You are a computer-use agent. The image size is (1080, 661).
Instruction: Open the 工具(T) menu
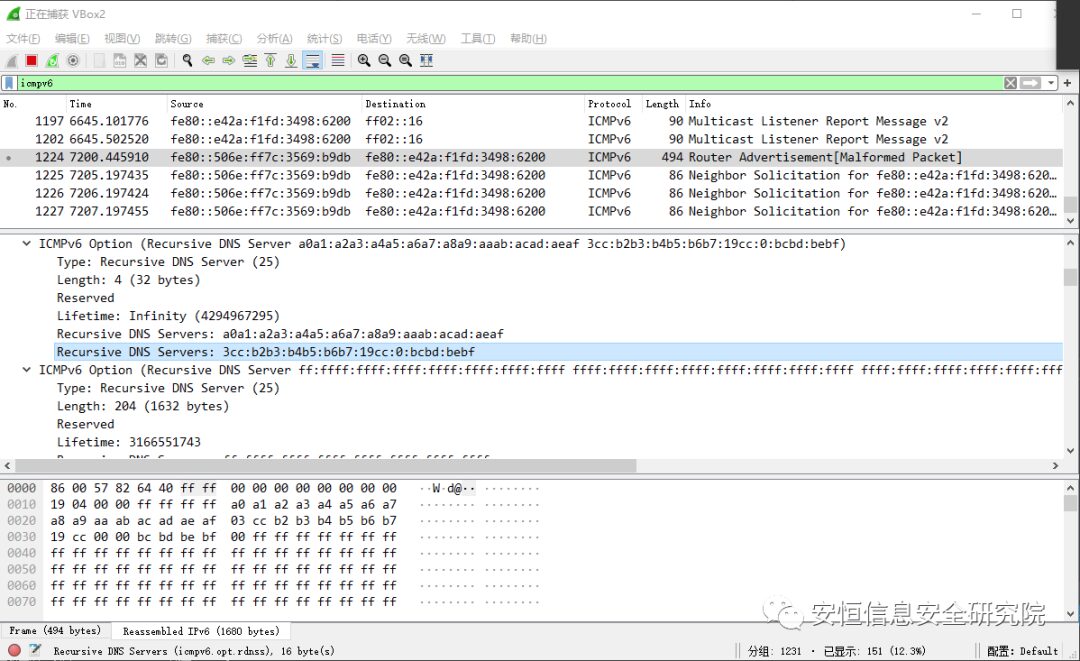coord(478,39)
